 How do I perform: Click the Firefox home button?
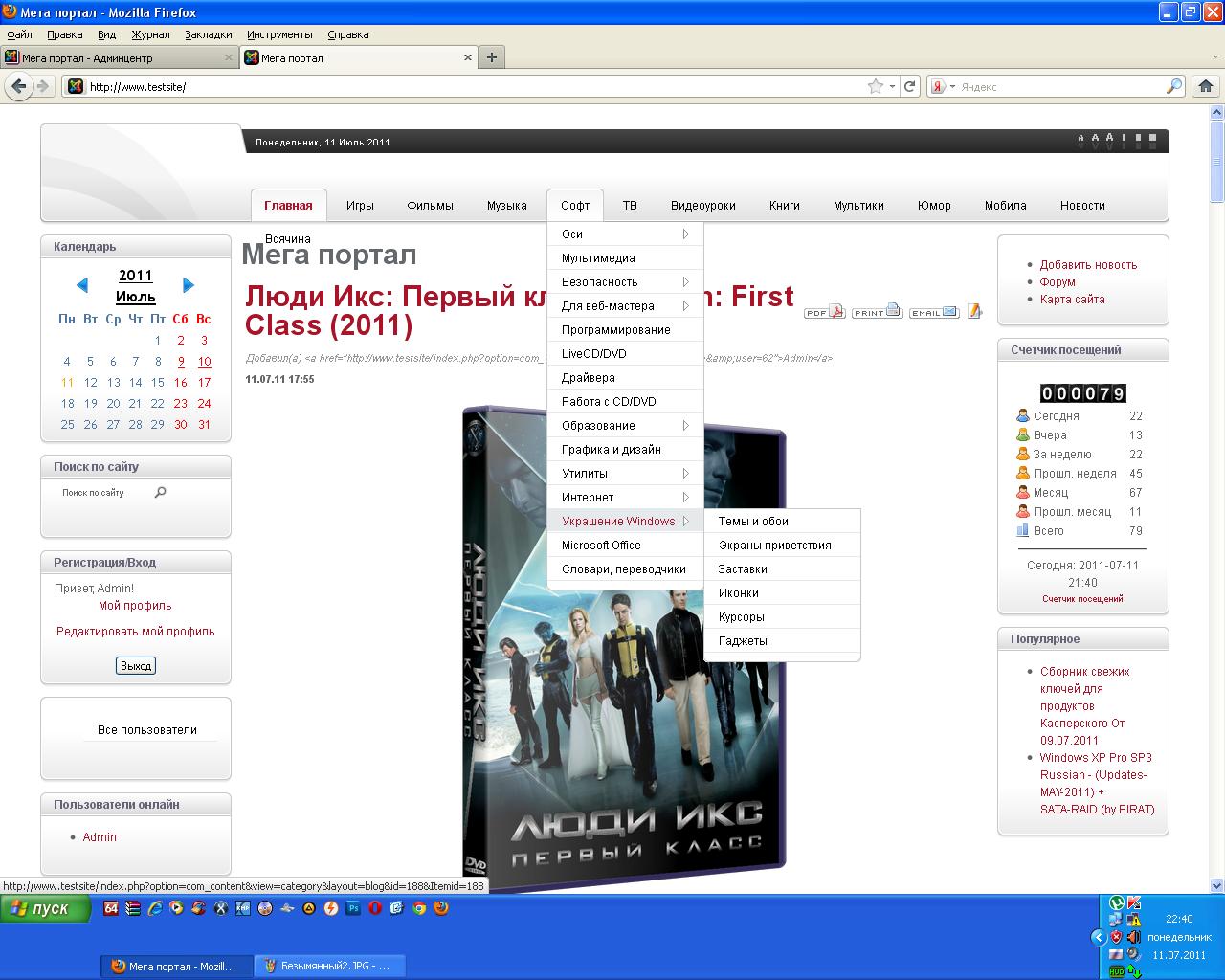pos(1205,86)
